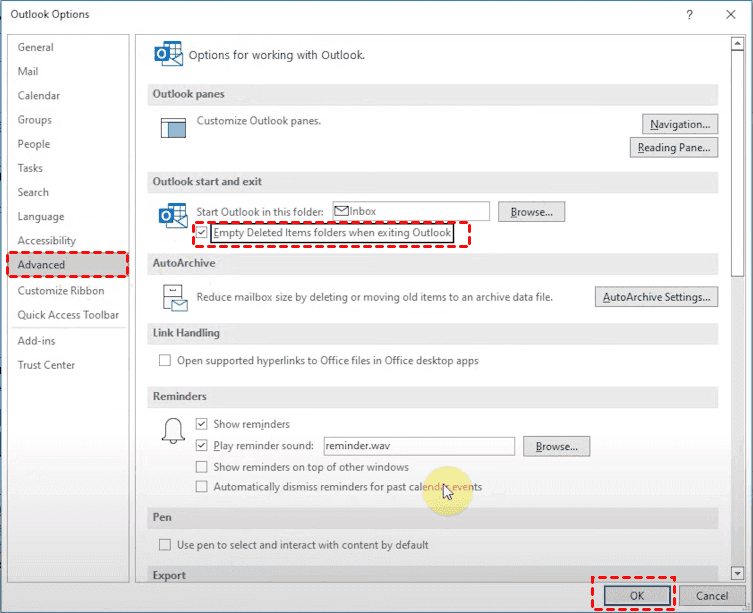Open the Accessibility options category
Viewport: 753px width, 613px height.
68,240
